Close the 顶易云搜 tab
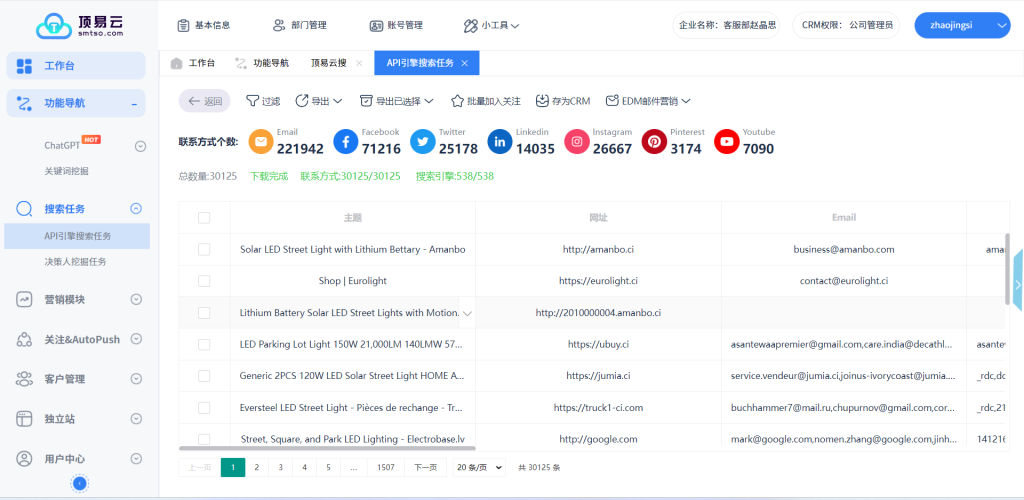 [359, 63]
